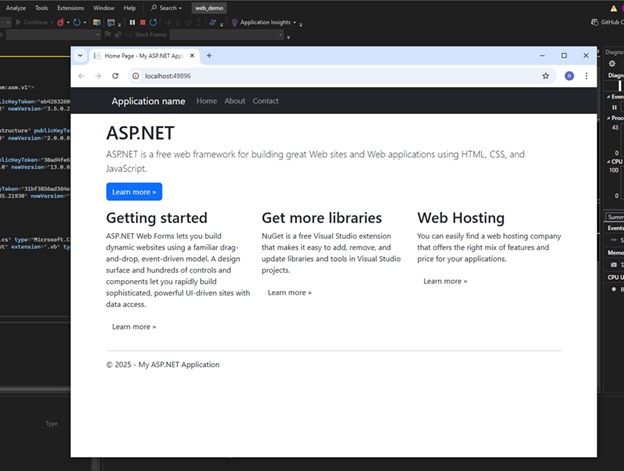Open Chrome tab search chevron
624x471 pixels.
pyautogui.click(x=80, y=56)
